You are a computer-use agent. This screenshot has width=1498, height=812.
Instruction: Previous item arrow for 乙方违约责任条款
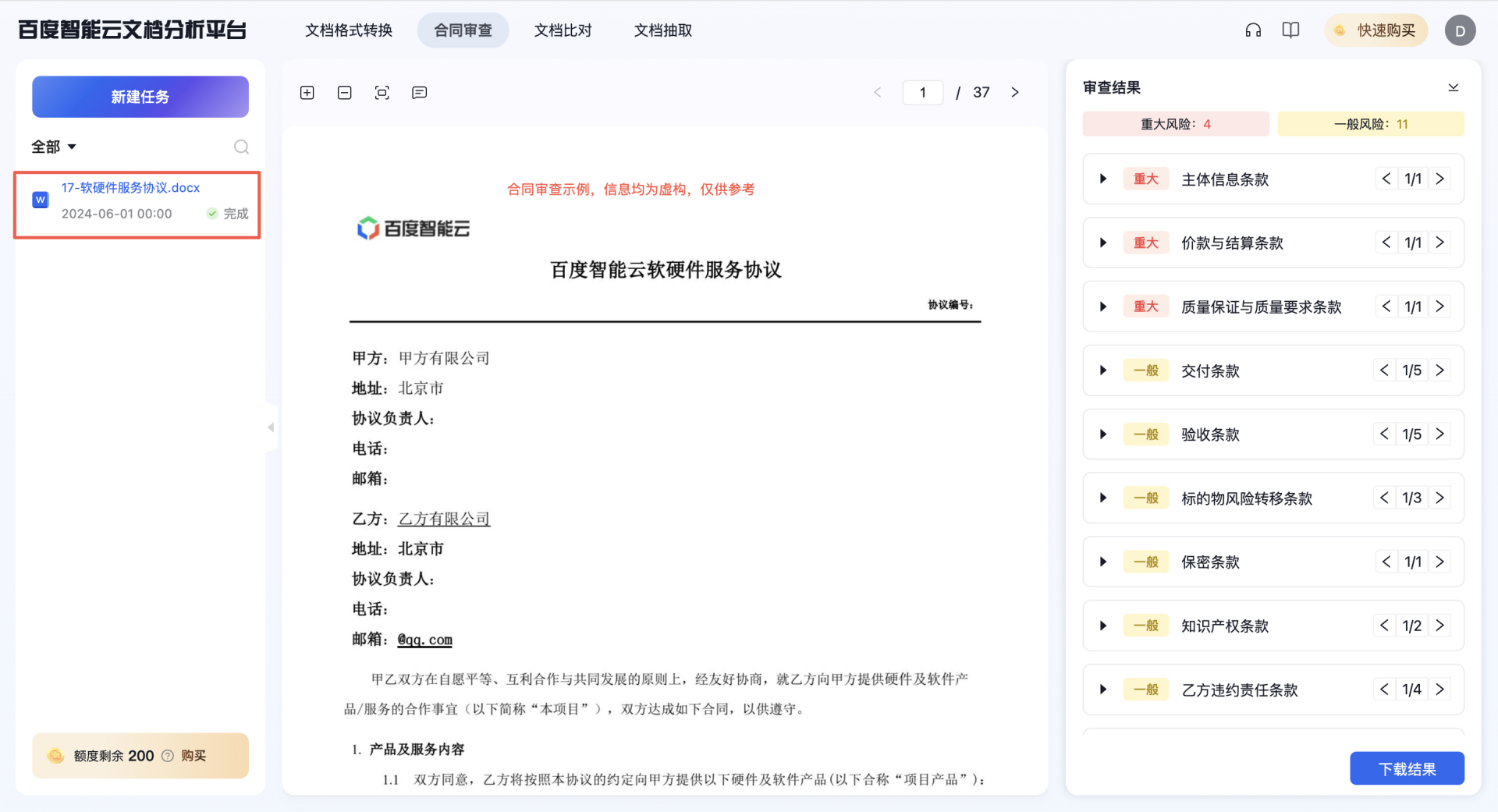point(1384,690)
